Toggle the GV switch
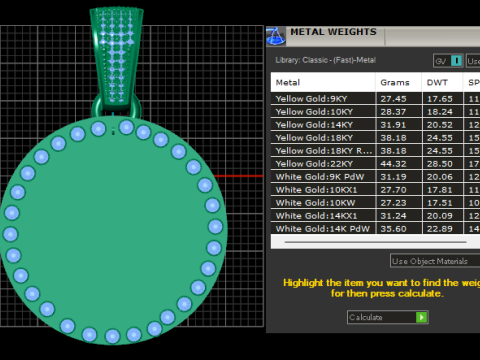The width and height of the screenshot is (480, 360). coord(448,61)
